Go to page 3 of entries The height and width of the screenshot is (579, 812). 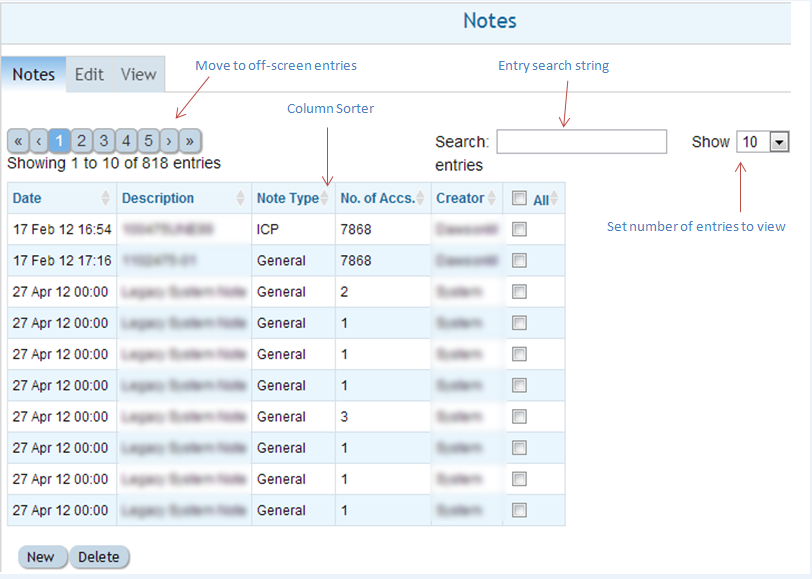click(103, 140)
